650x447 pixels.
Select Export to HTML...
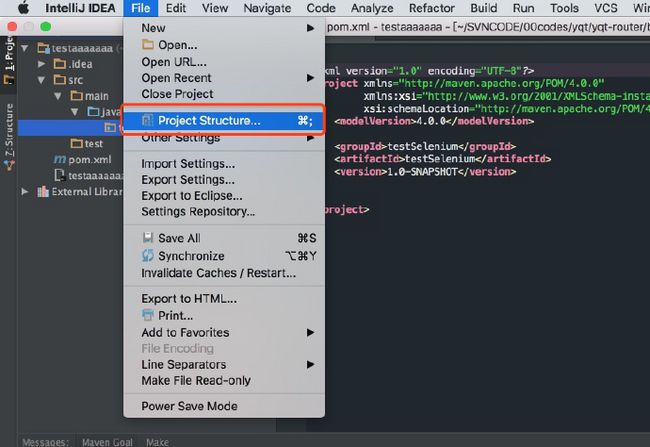[x=224, y=299]
